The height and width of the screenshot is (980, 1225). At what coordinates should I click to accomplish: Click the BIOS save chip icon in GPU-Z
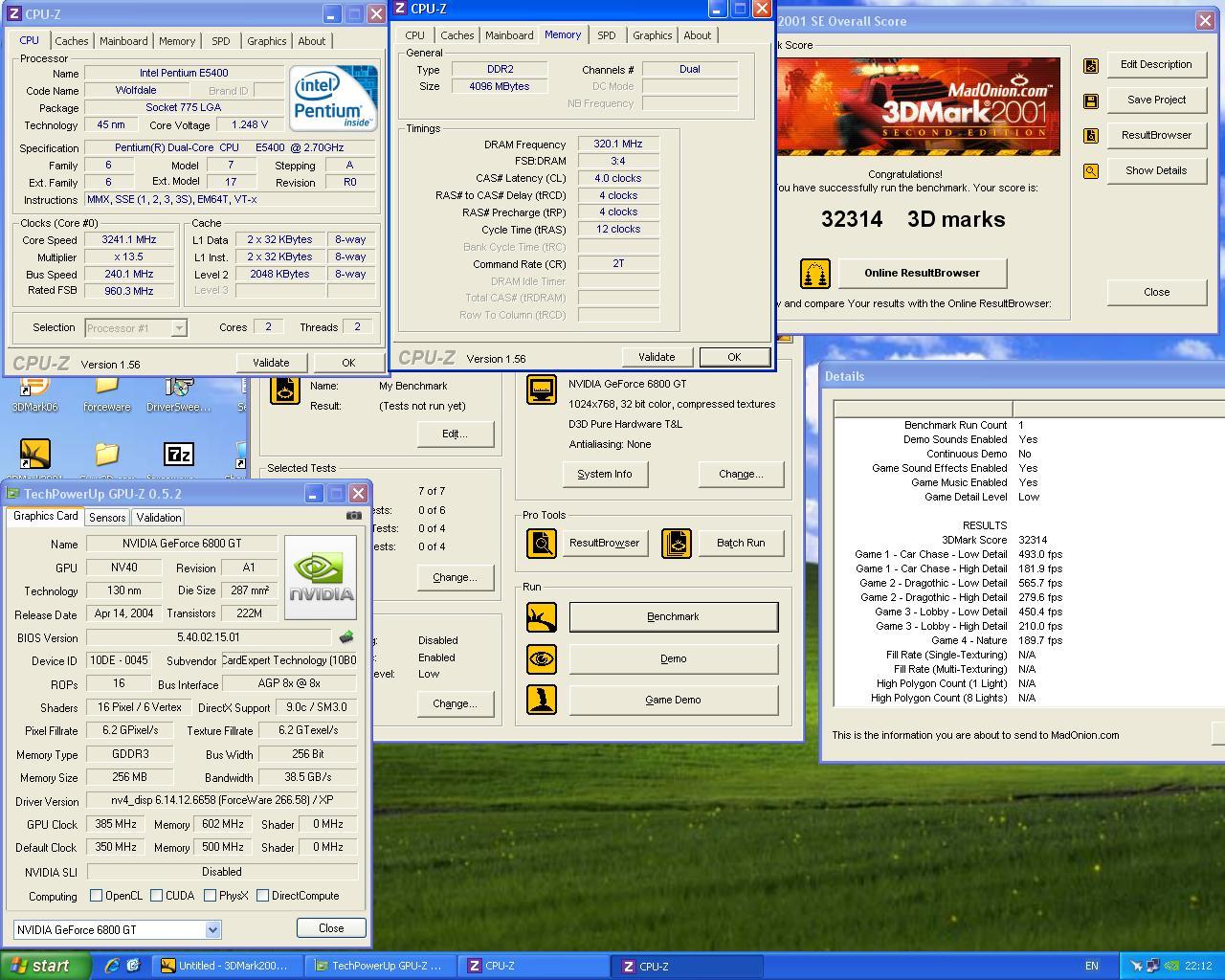(346, 637)
